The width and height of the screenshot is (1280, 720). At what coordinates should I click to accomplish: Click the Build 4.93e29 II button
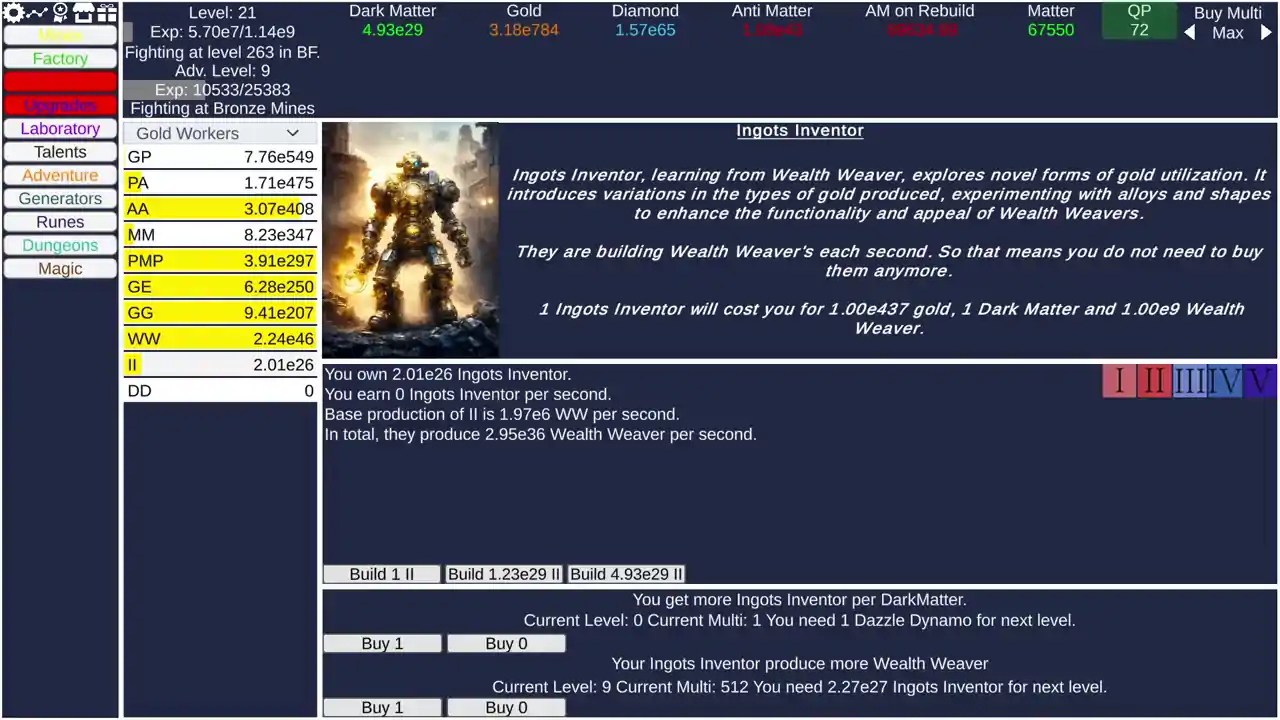(626, 574)
